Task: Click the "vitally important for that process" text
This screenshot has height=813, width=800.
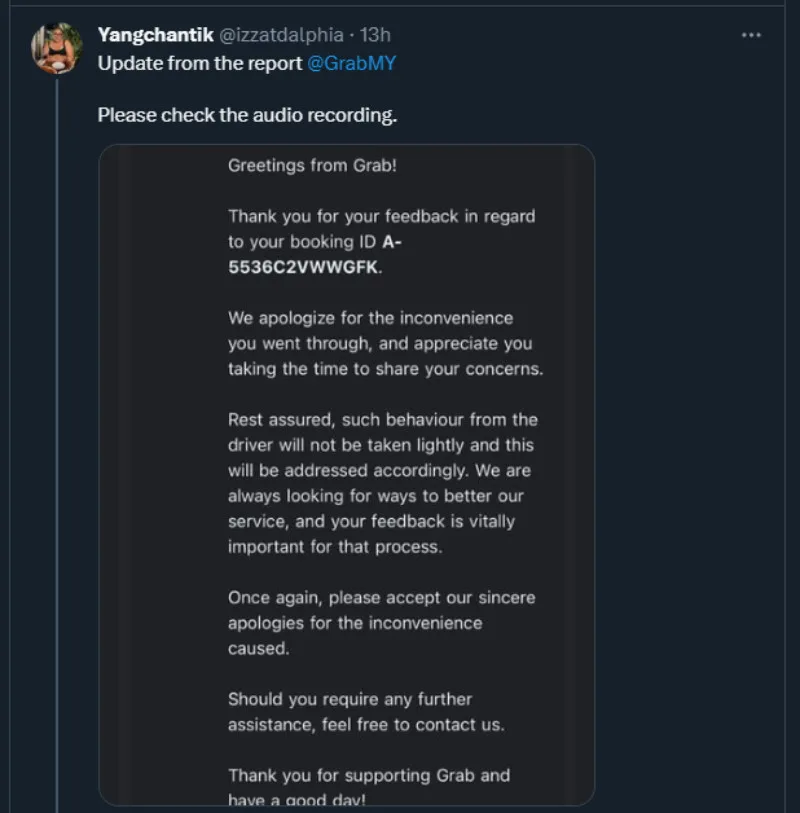Action: (x=335, y=546)
